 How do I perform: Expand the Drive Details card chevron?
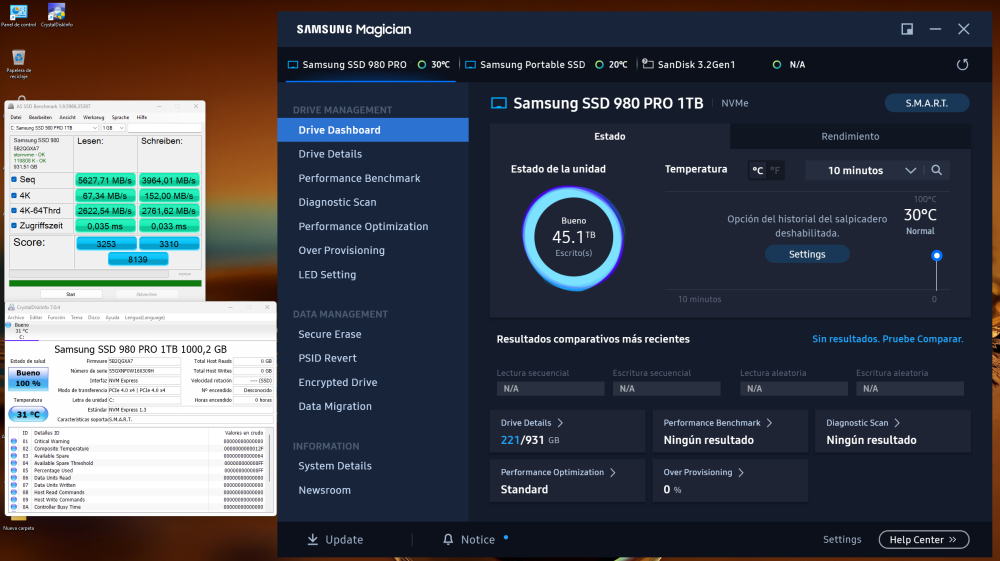[560, 423]
